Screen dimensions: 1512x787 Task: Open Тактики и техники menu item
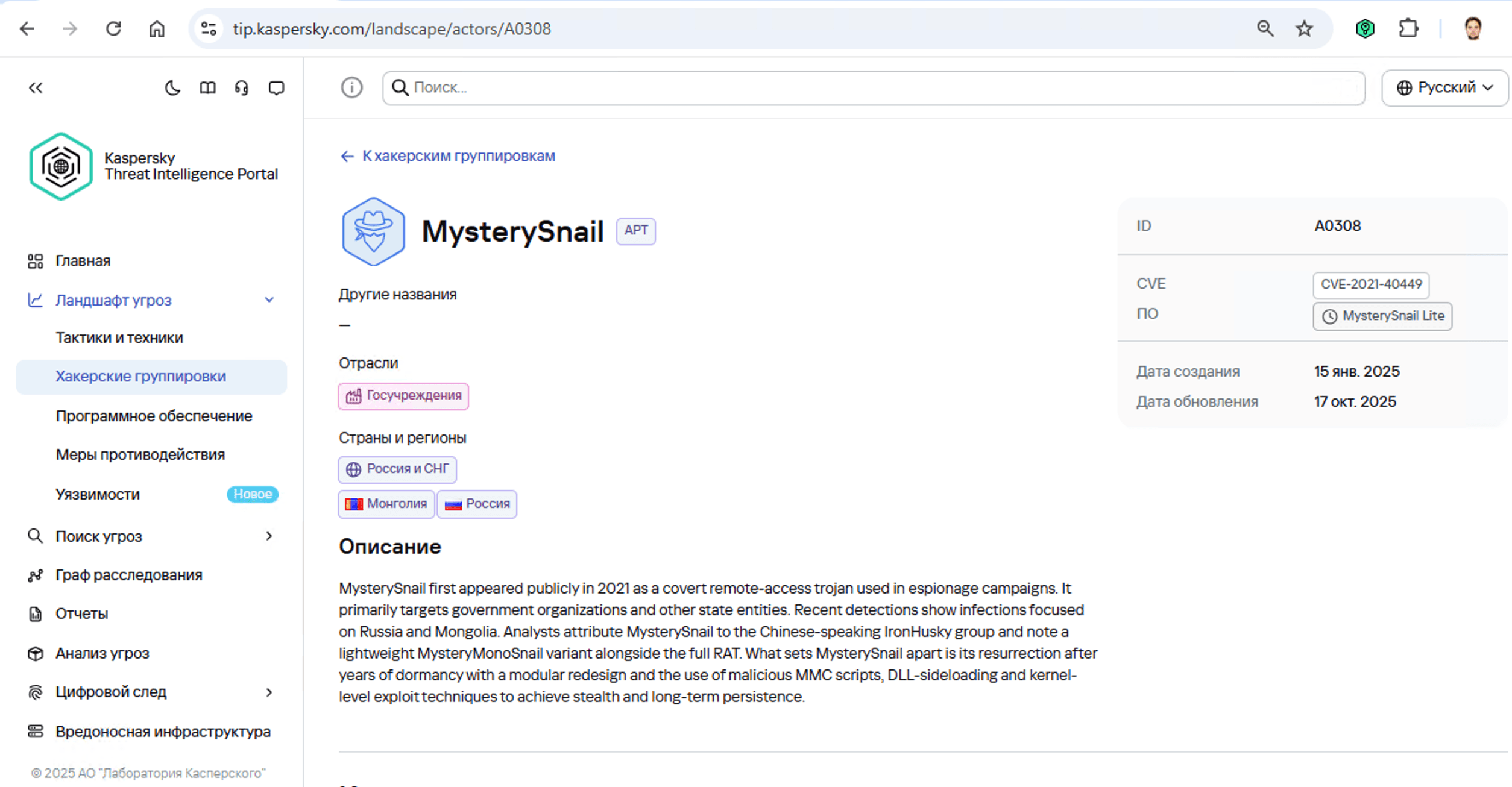119,338
